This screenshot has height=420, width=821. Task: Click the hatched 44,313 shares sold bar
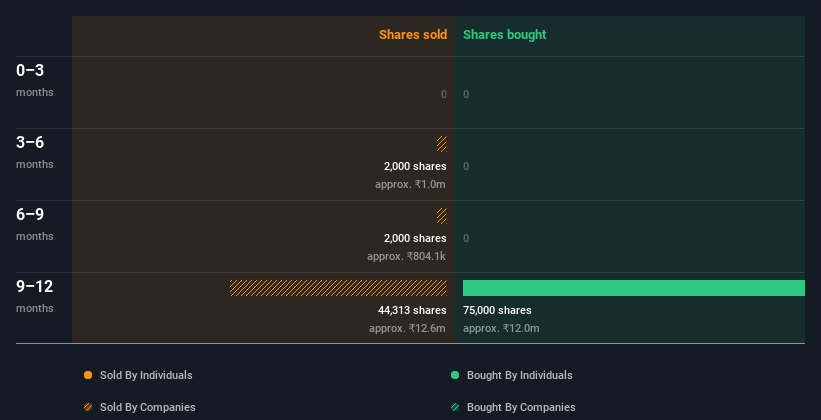338,288
